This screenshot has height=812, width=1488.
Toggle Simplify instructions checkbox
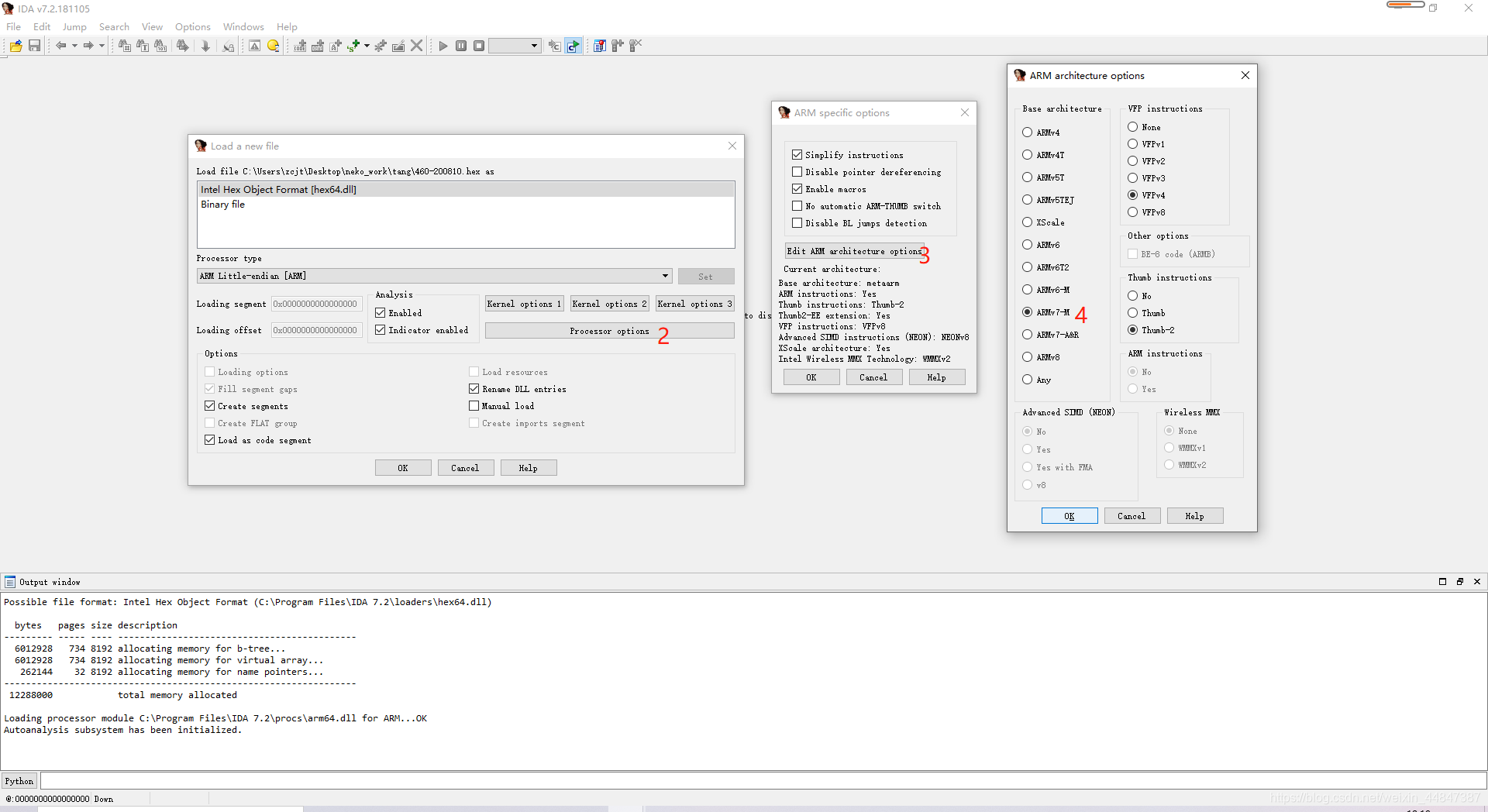coord(797,155)
